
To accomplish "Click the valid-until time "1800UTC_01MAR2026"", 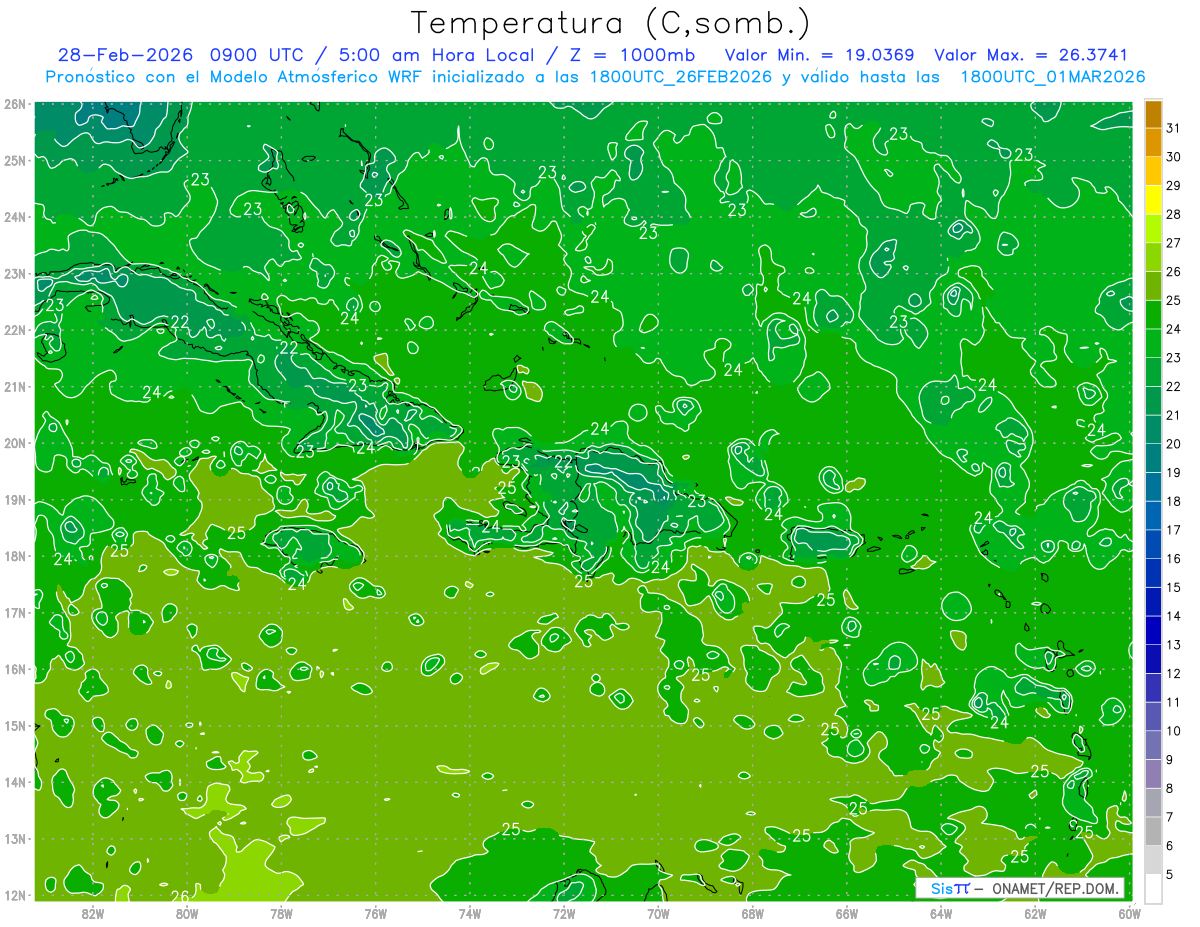I will pyautogui.click(x=1053, y=77).
